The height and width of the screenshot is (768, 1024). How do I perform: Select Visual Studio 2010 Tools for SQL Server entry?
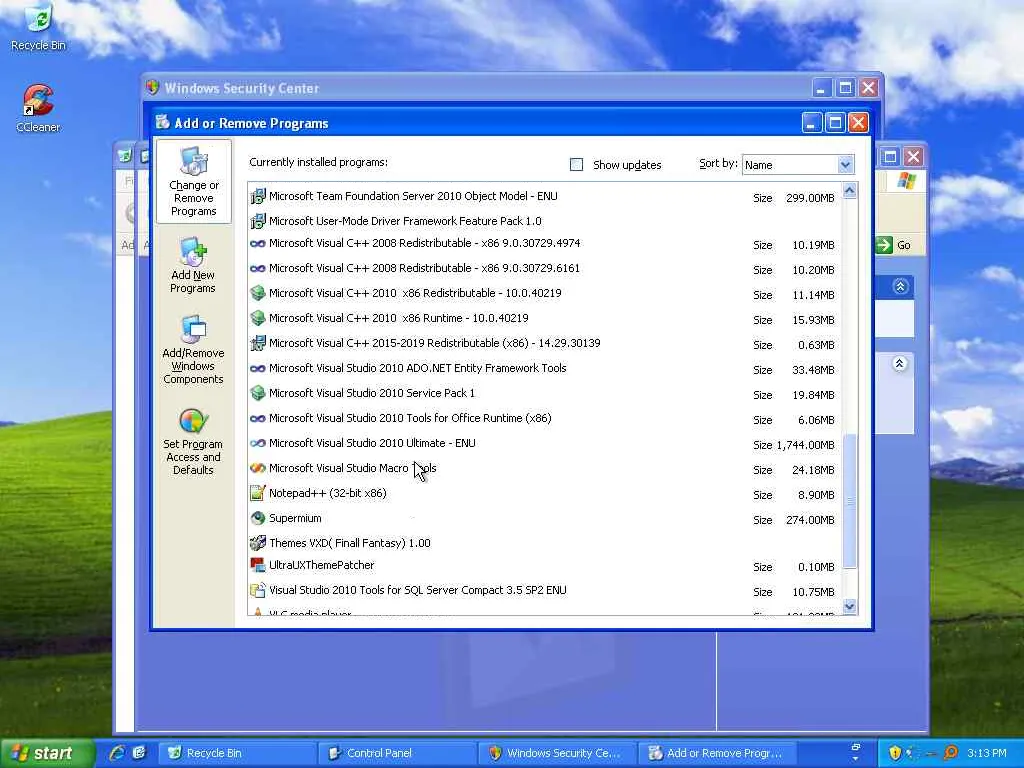pos(545,590)
